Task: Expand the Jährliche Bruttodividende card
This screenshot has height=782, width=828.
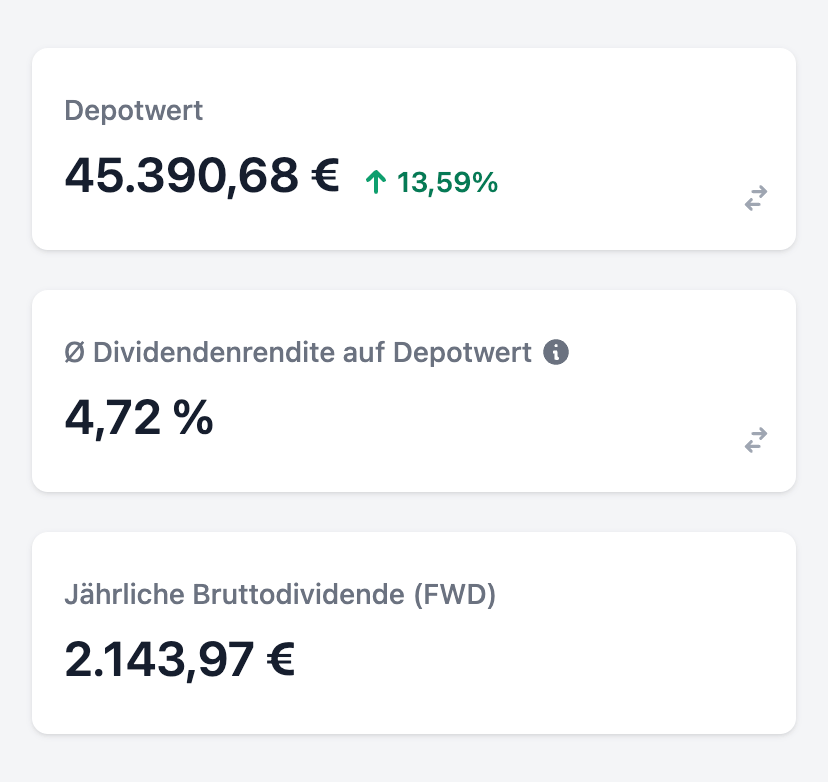Action: (413, 632)
